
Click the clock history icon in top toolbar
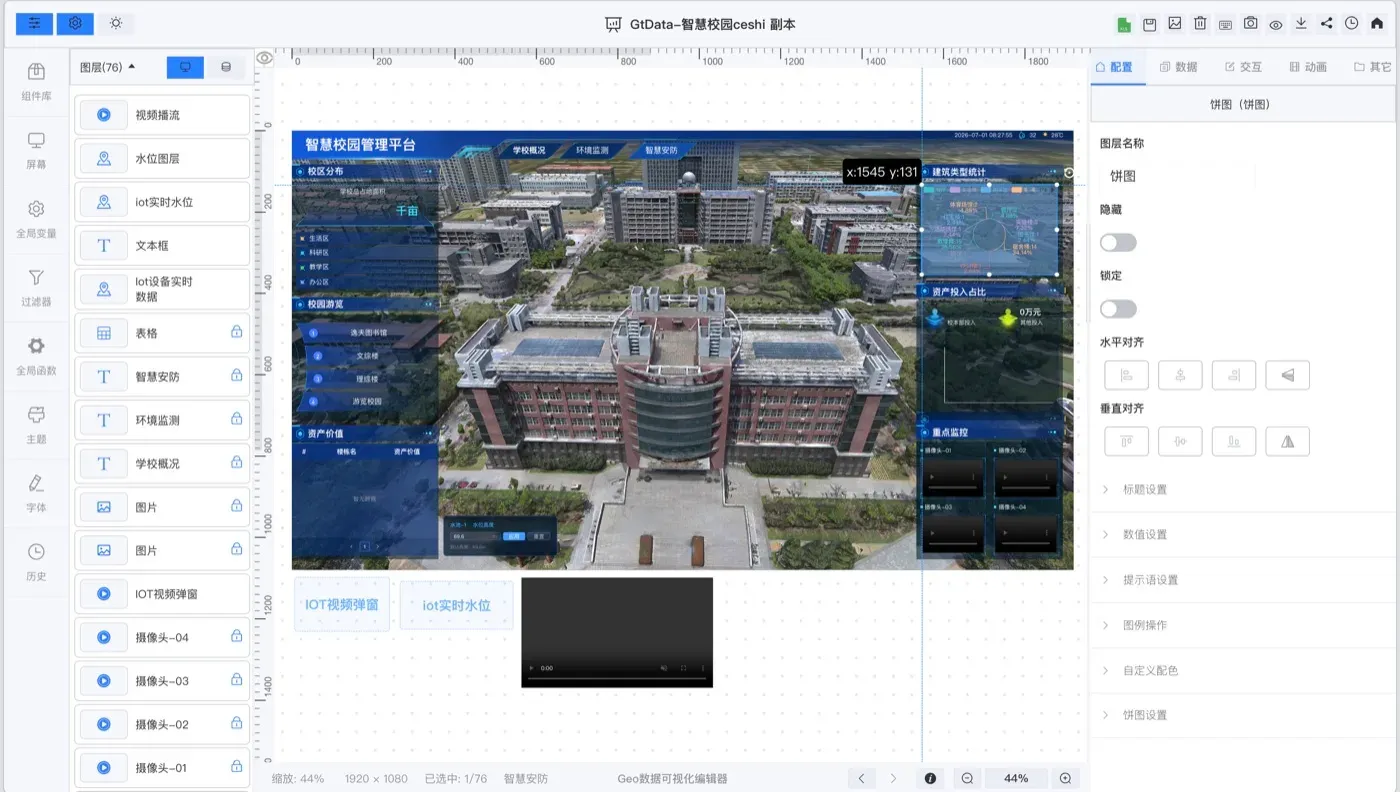[x=1352, y=24]
